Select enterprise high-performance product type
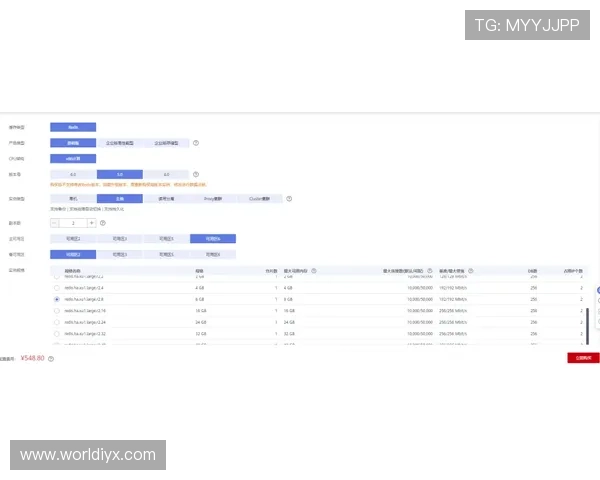 coord(120,143)
